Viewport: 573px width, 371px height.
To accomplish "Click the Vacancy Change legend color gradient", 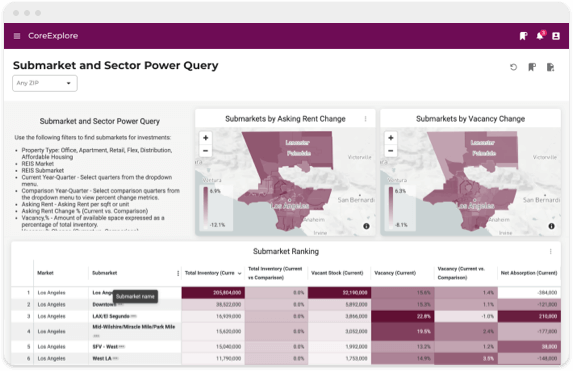I will [x=391, y=208].
